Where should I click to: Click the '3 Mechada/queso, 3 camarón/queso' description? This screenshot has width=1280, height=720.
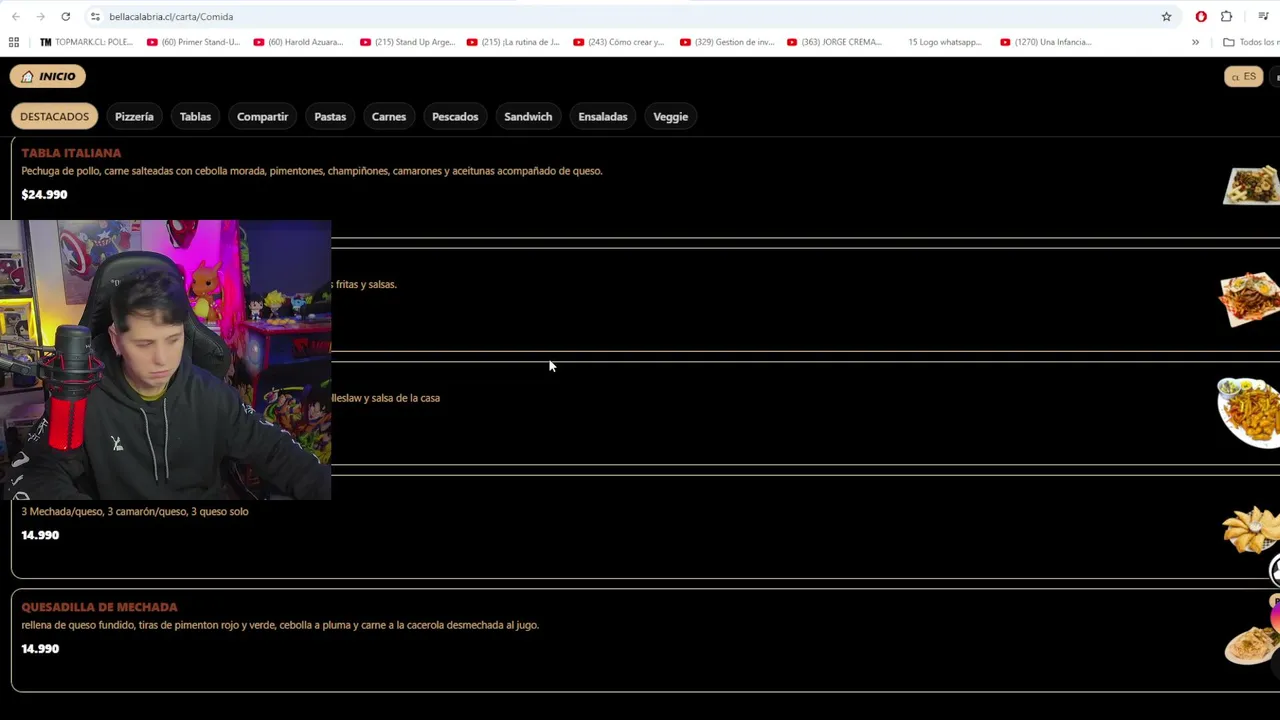[135, 512]
